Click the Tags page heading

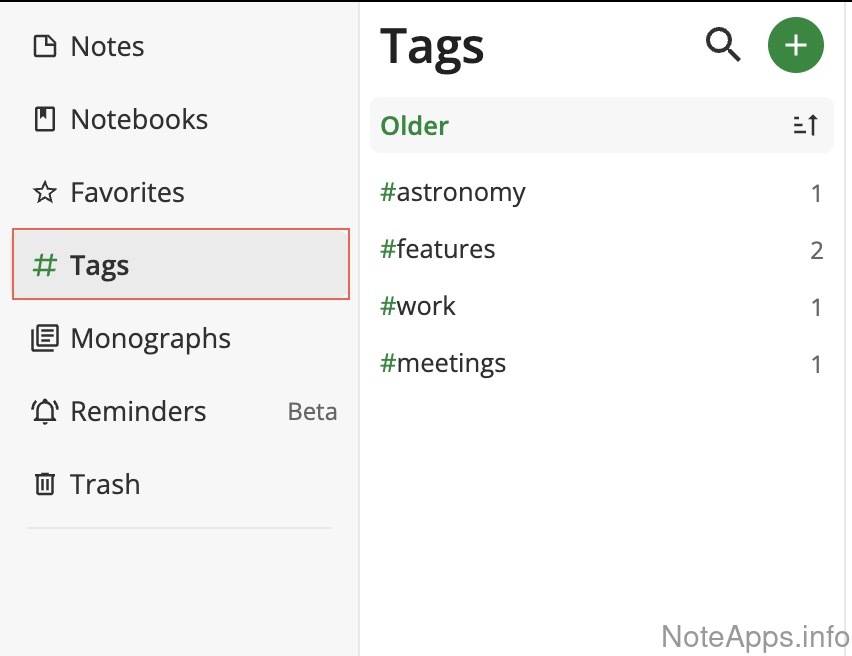432,46
